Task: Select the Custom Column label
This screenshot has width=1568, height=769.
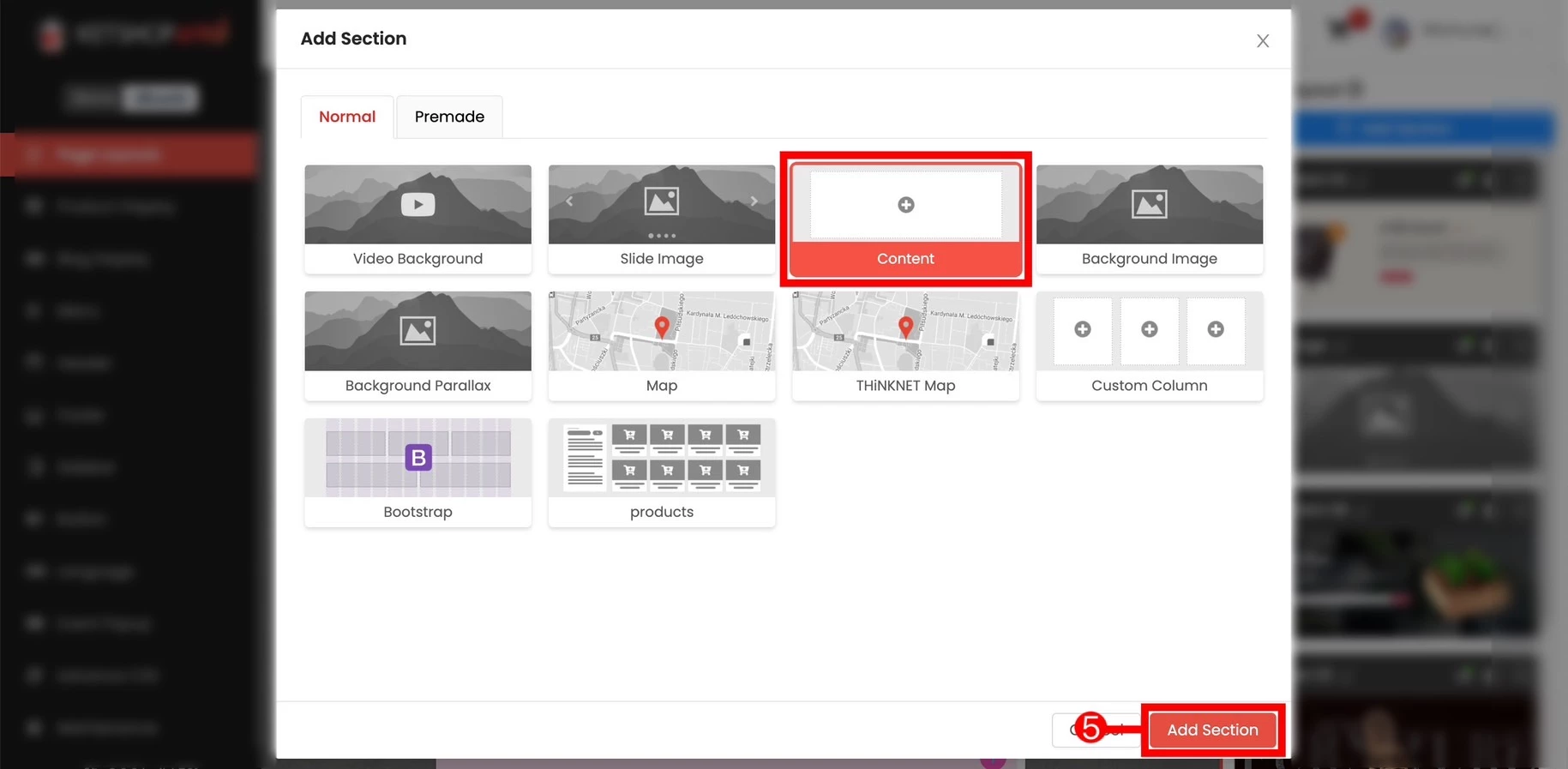Action: (x=1149, y=386)
